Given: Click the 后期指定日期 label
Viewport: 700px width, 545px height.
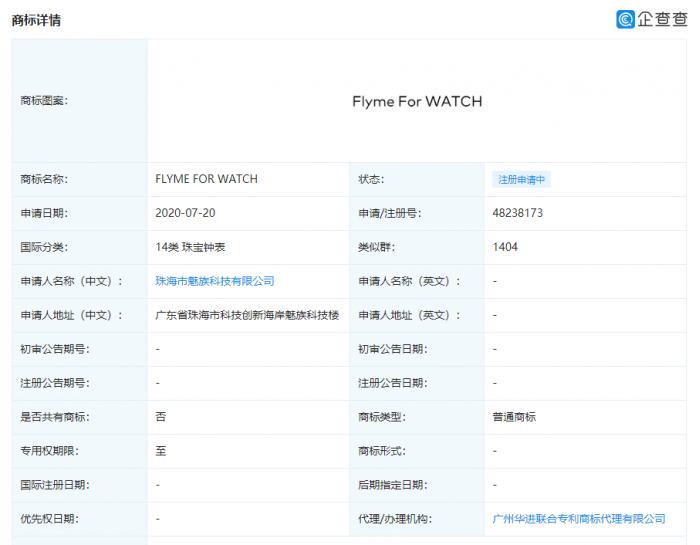Looking at the screenshot, I should point(392,485).
